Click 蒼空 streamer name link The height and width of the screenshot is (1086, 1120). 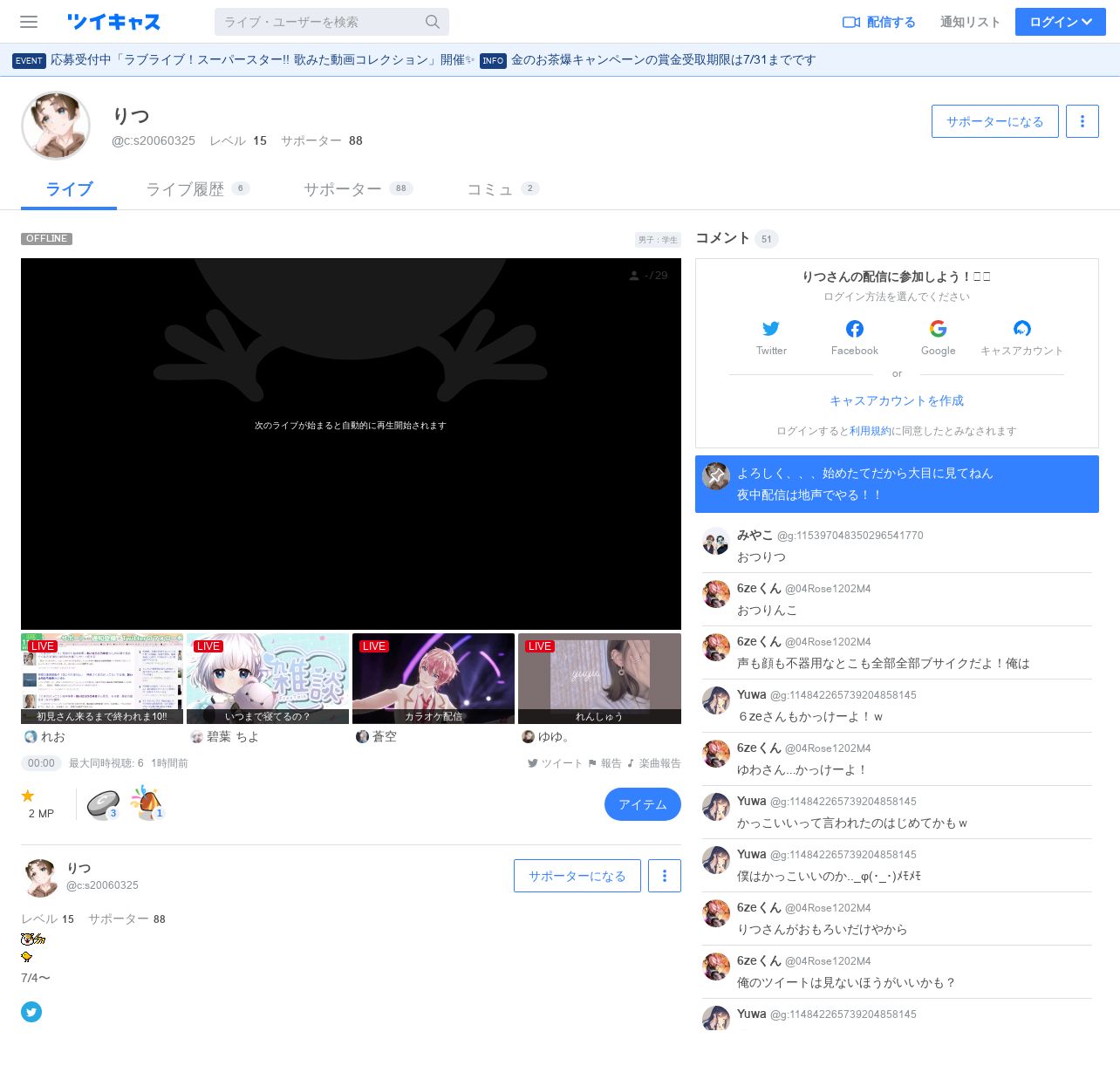(x=385, y=737)
